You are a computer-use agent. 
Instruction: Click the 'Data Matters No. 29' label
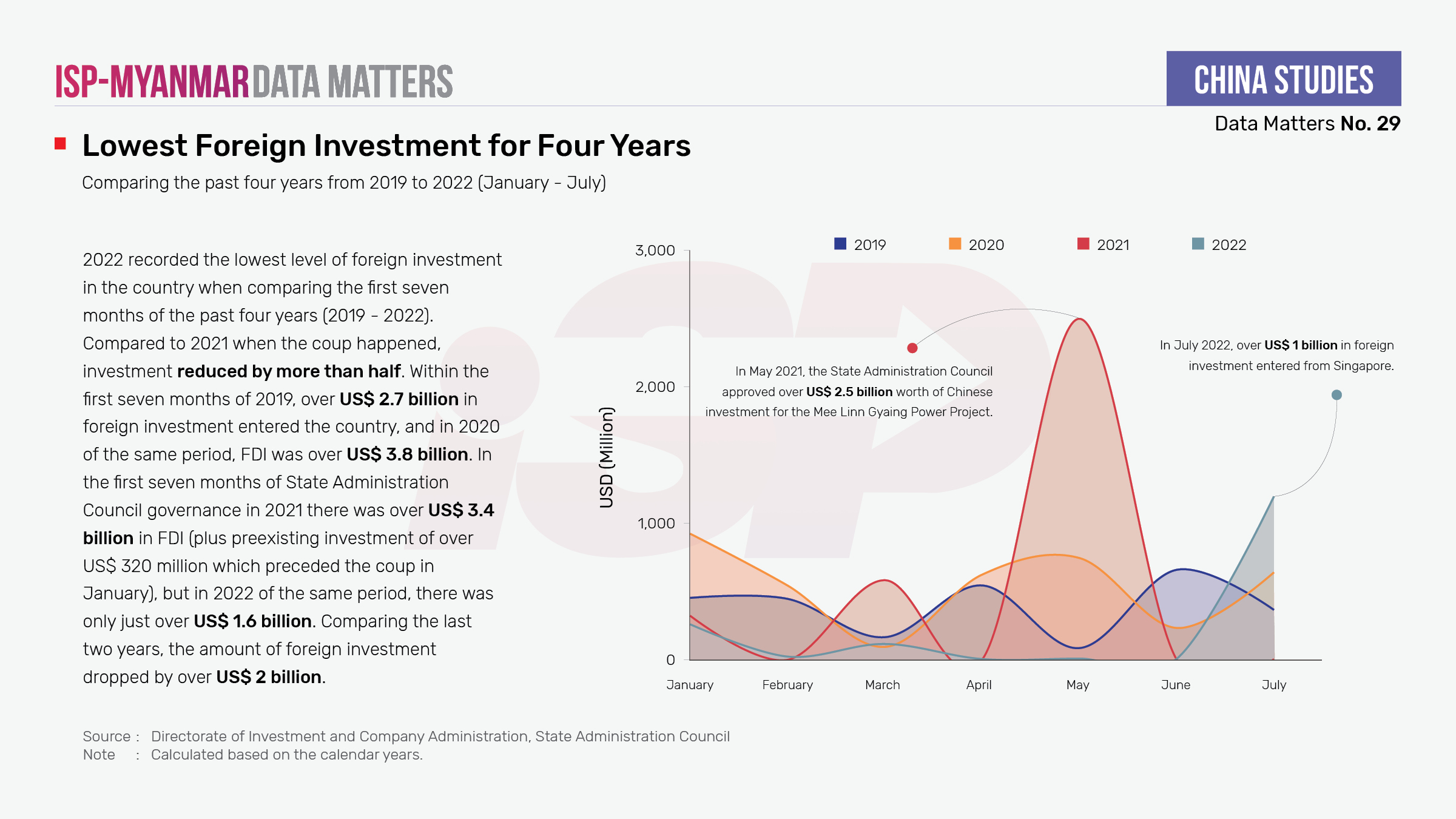1307,124
